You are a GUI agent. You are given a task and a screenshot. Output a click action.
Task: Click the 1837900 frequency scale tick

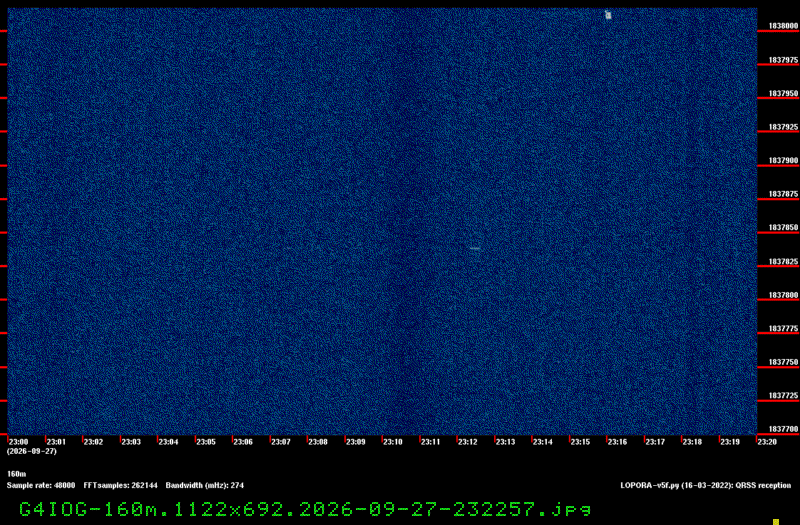click(778, 165)
